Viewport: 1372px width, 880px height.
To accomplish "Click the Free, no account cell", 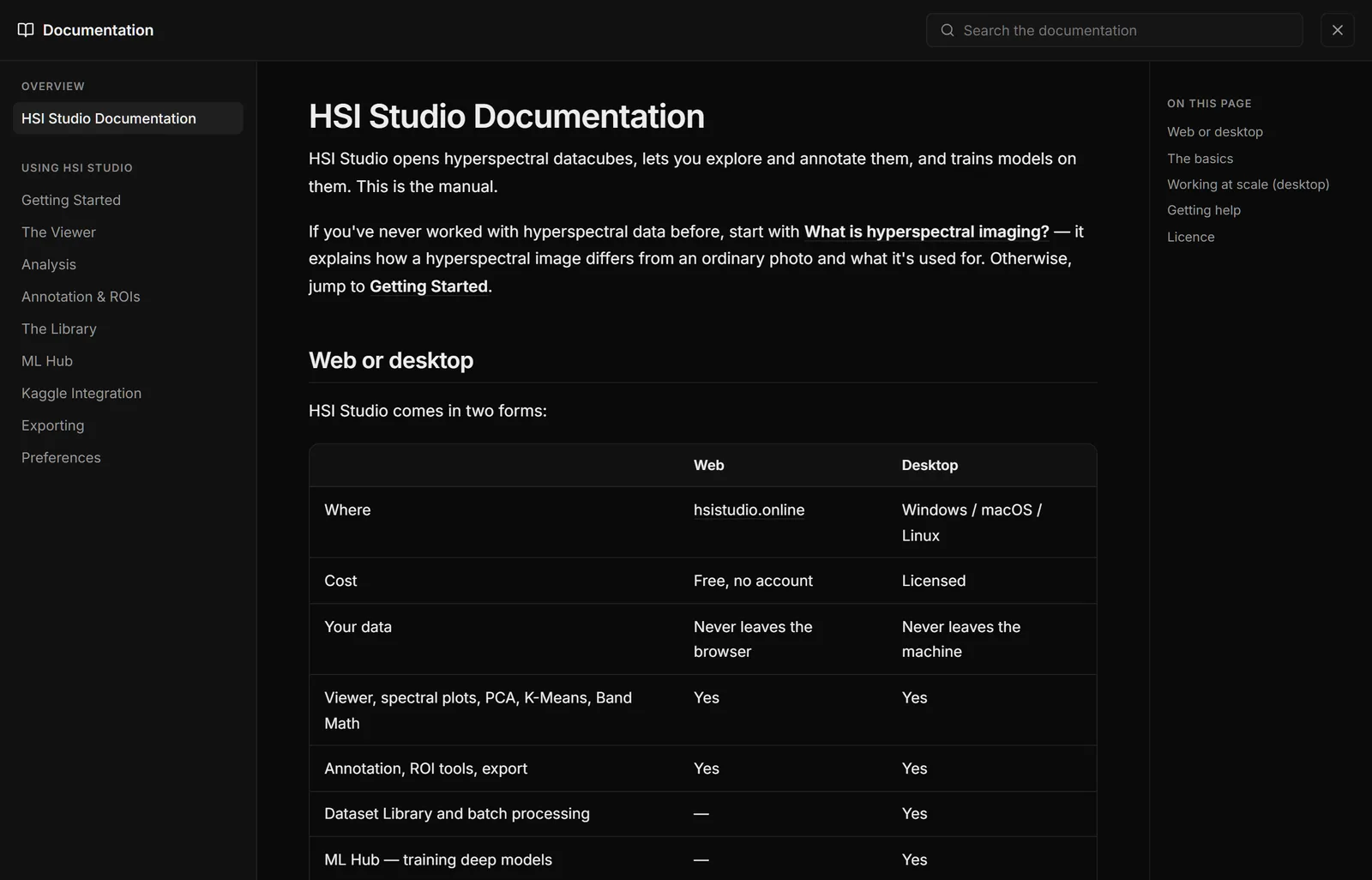I will (x=753, y=581).
